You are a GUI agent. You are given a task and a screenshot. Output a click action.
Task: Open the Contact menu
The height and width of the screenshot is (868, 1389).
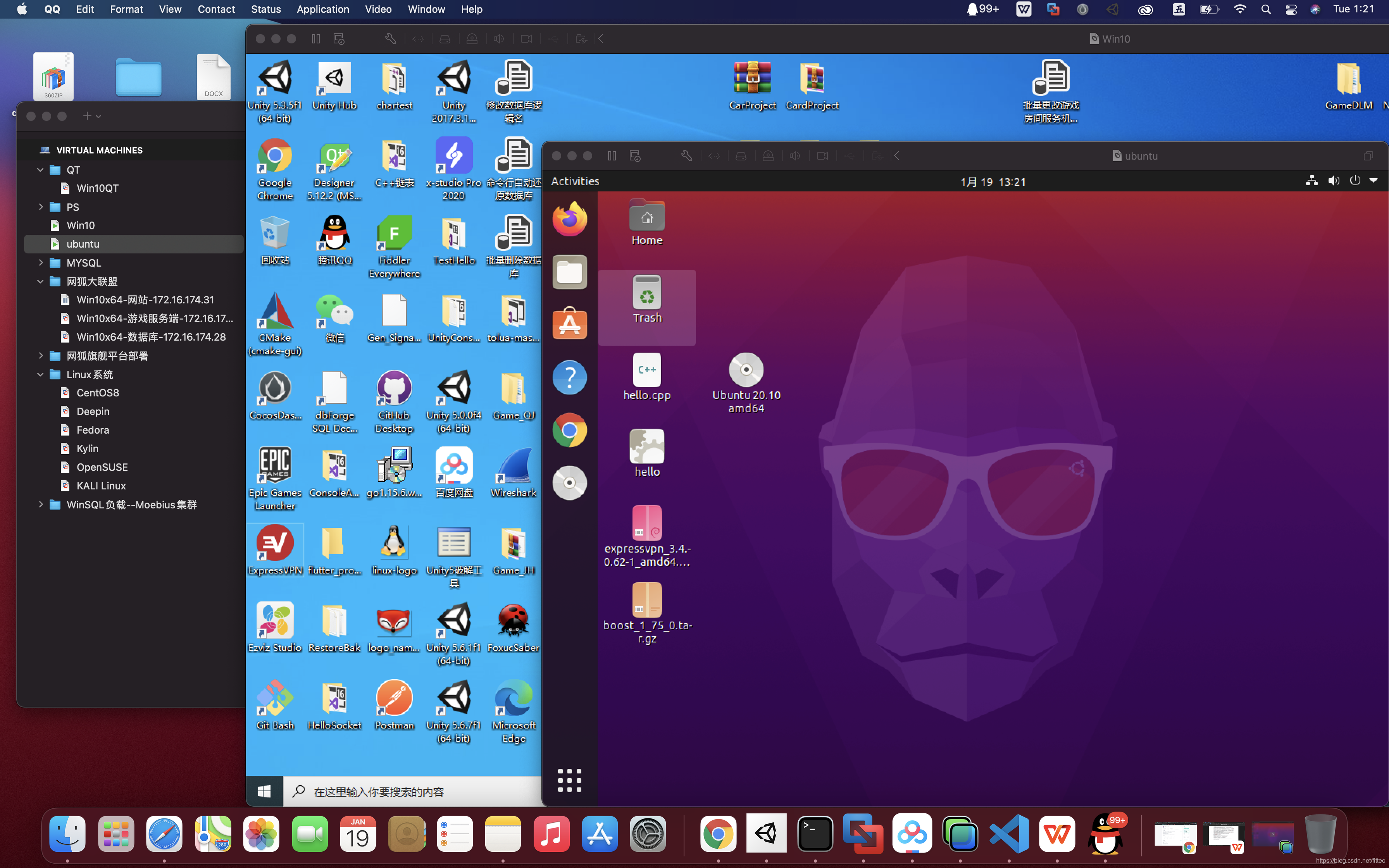216,9
